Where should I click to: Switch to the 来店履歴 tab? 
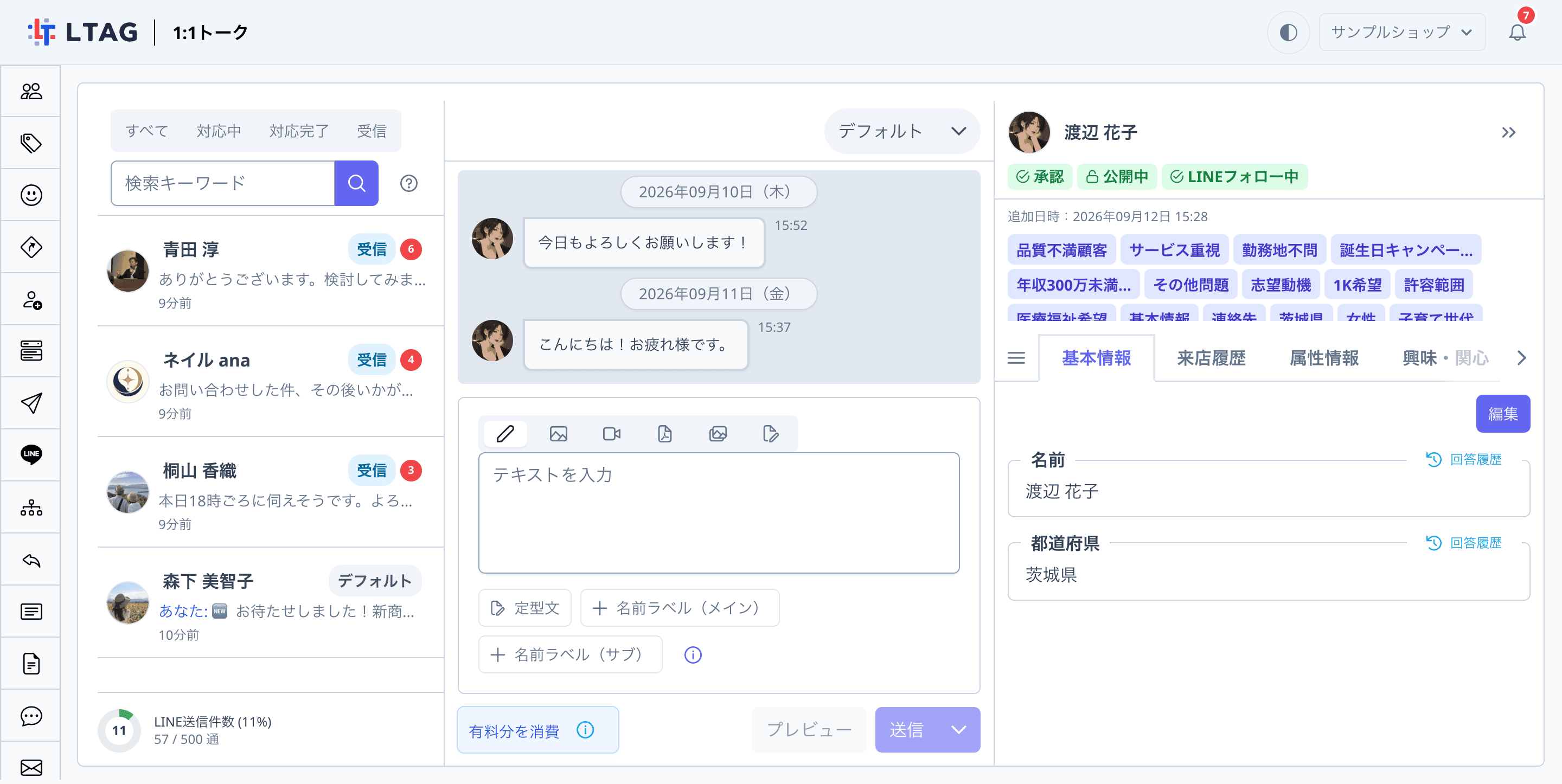point(1211,358)
